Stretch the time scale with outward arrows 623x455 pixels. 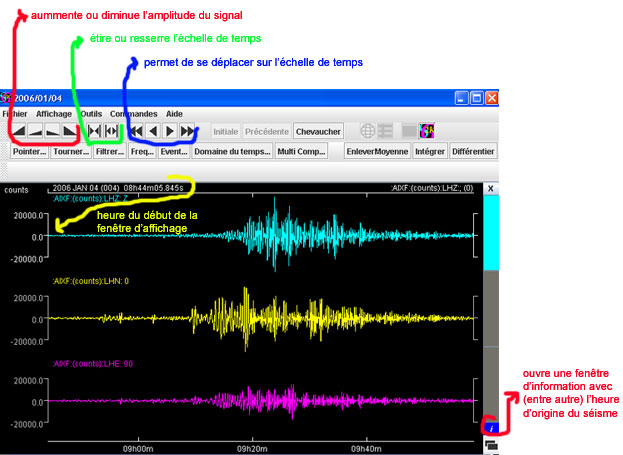[112, 131]
